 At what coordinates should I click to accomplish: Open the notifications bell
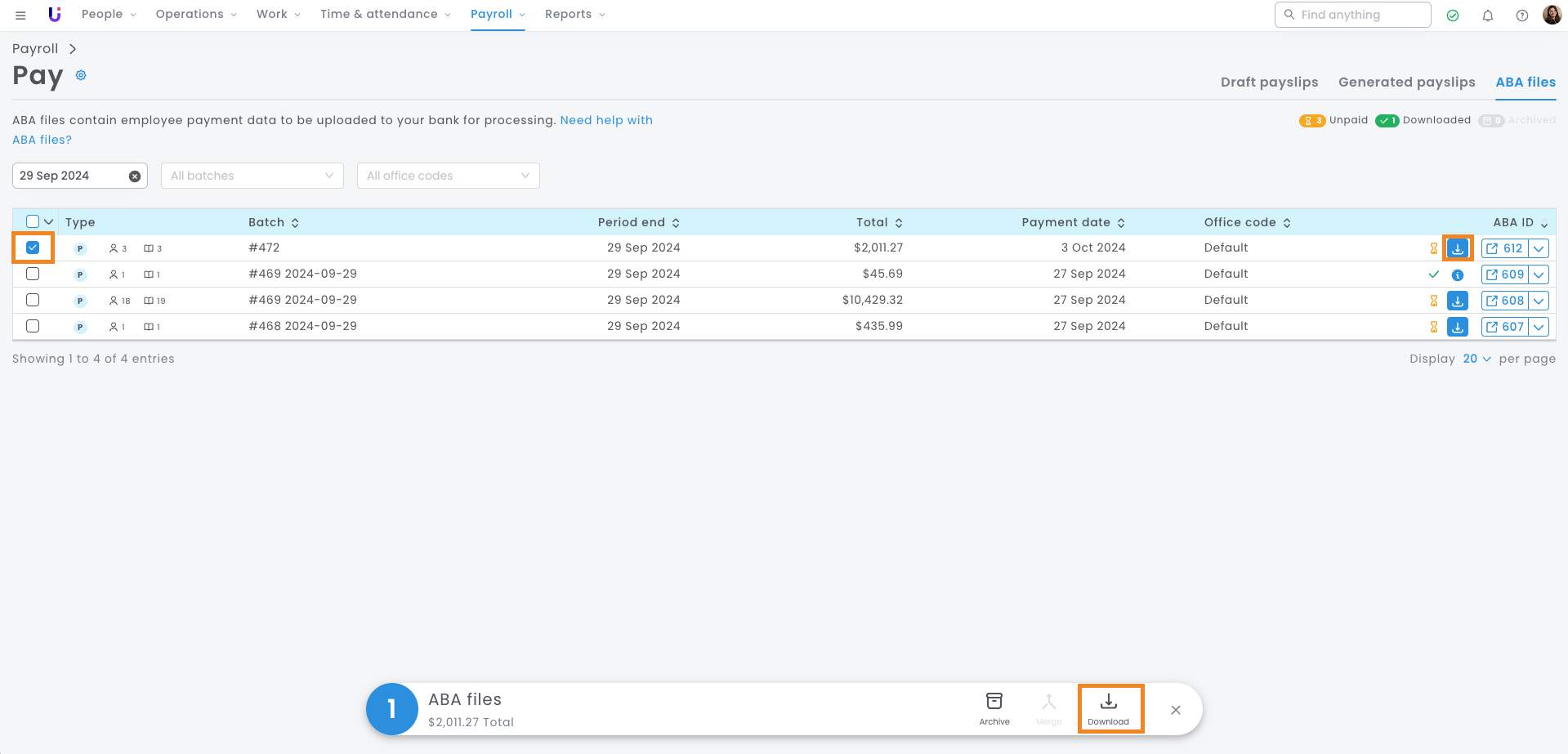[x=1487, y=16]
